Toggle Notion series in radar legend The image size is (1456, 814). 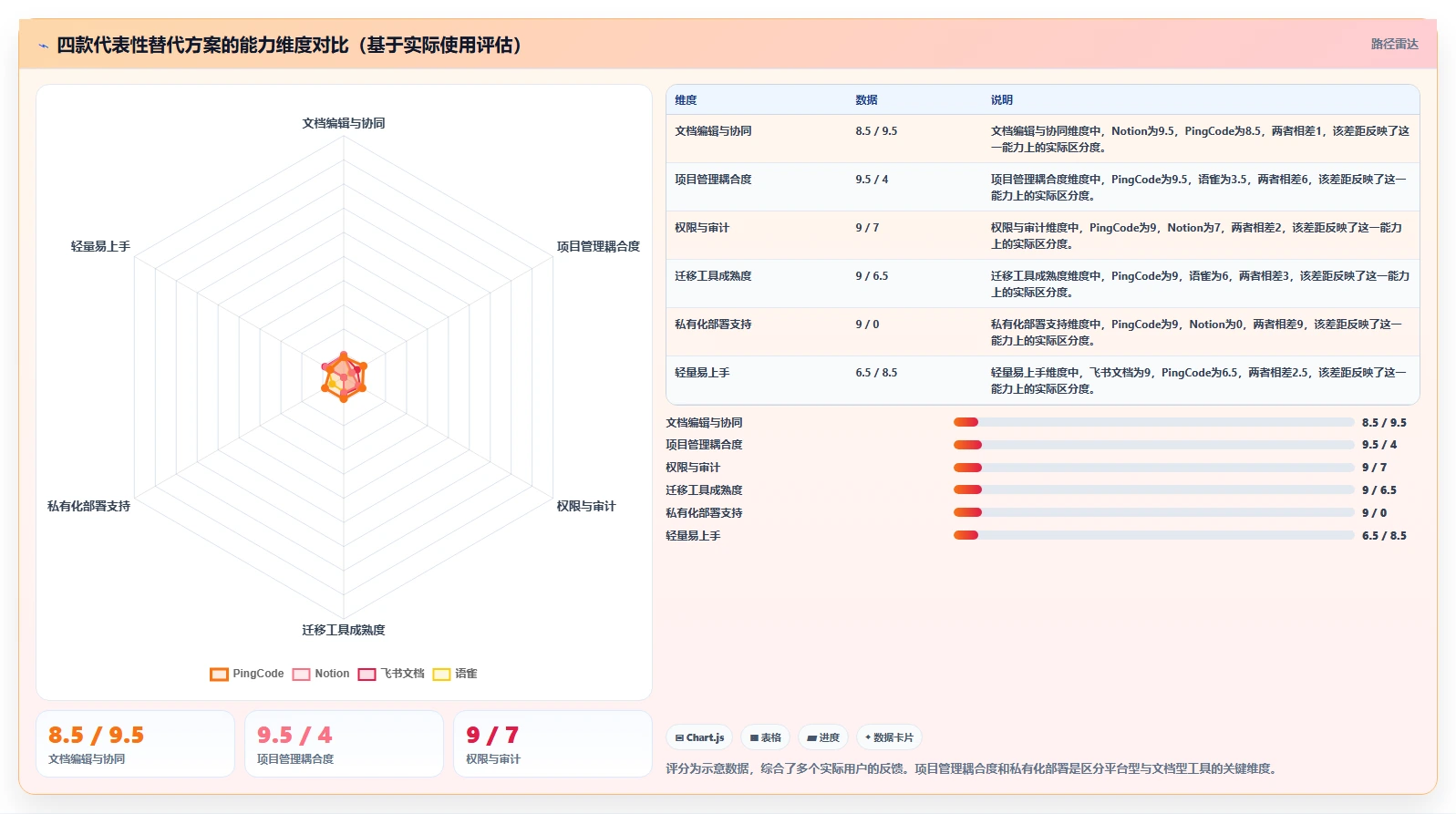(321, 674)
